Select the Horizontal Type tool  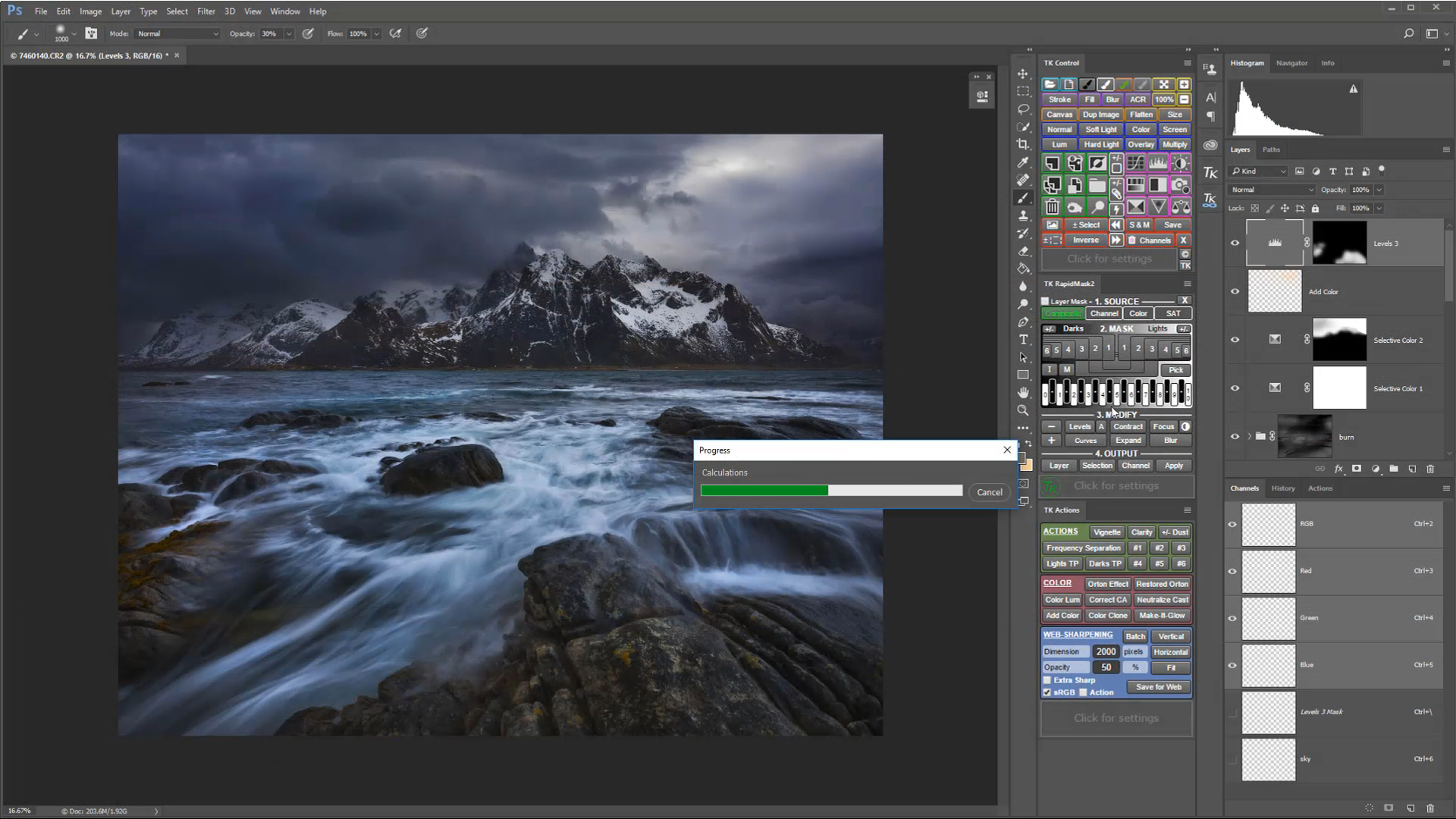[1023, 340]
